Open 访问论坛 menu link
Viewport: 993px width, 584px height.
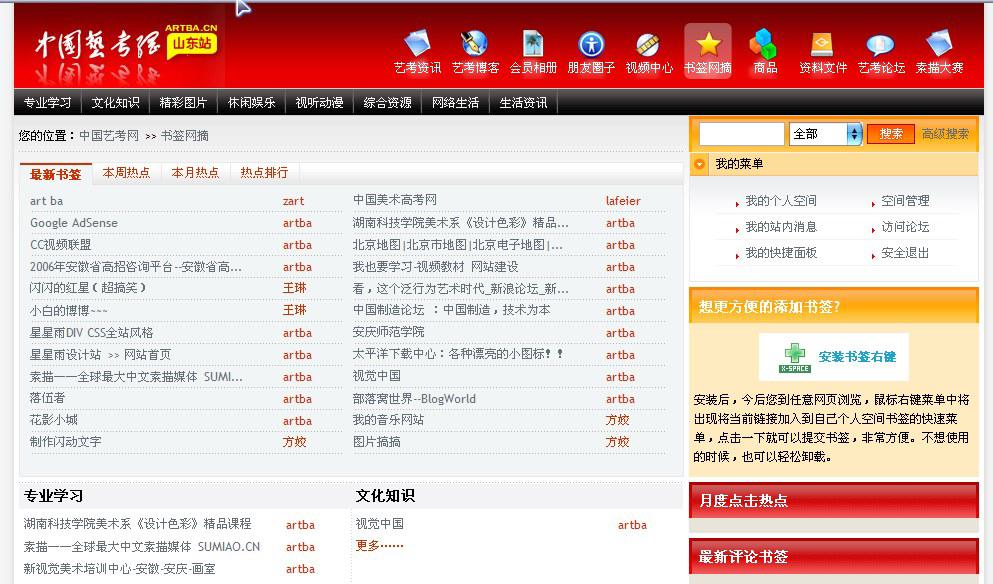pos(905,227)
